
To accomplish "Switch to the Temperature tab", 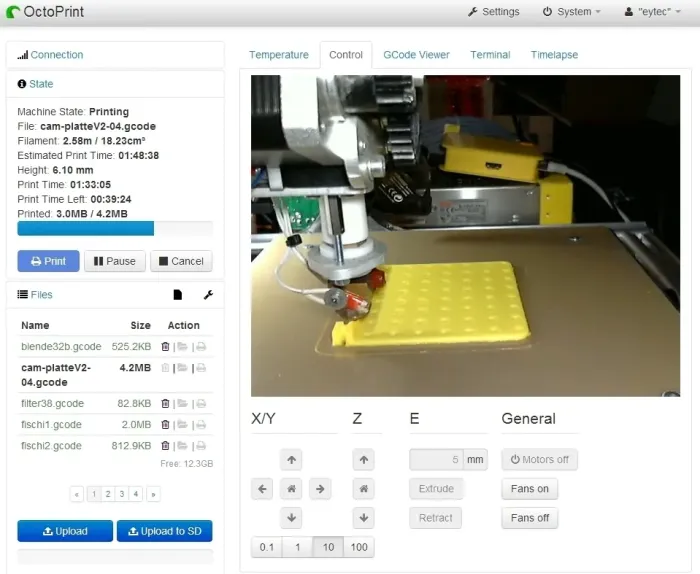I will pos(278,55).
